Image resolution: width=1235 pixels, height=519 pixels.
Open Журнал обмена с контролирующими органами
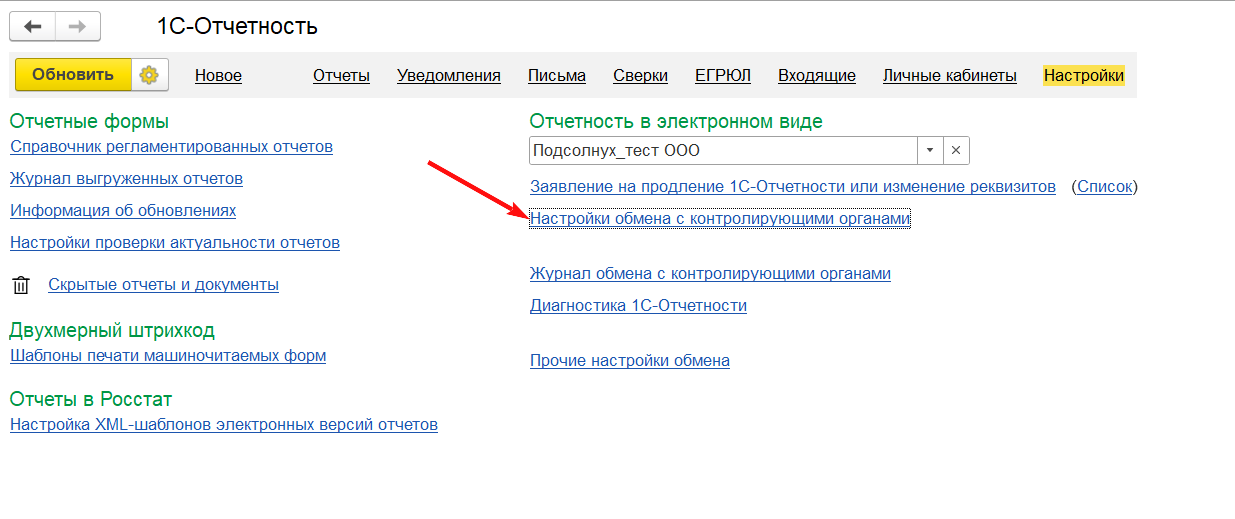[710, 274]
